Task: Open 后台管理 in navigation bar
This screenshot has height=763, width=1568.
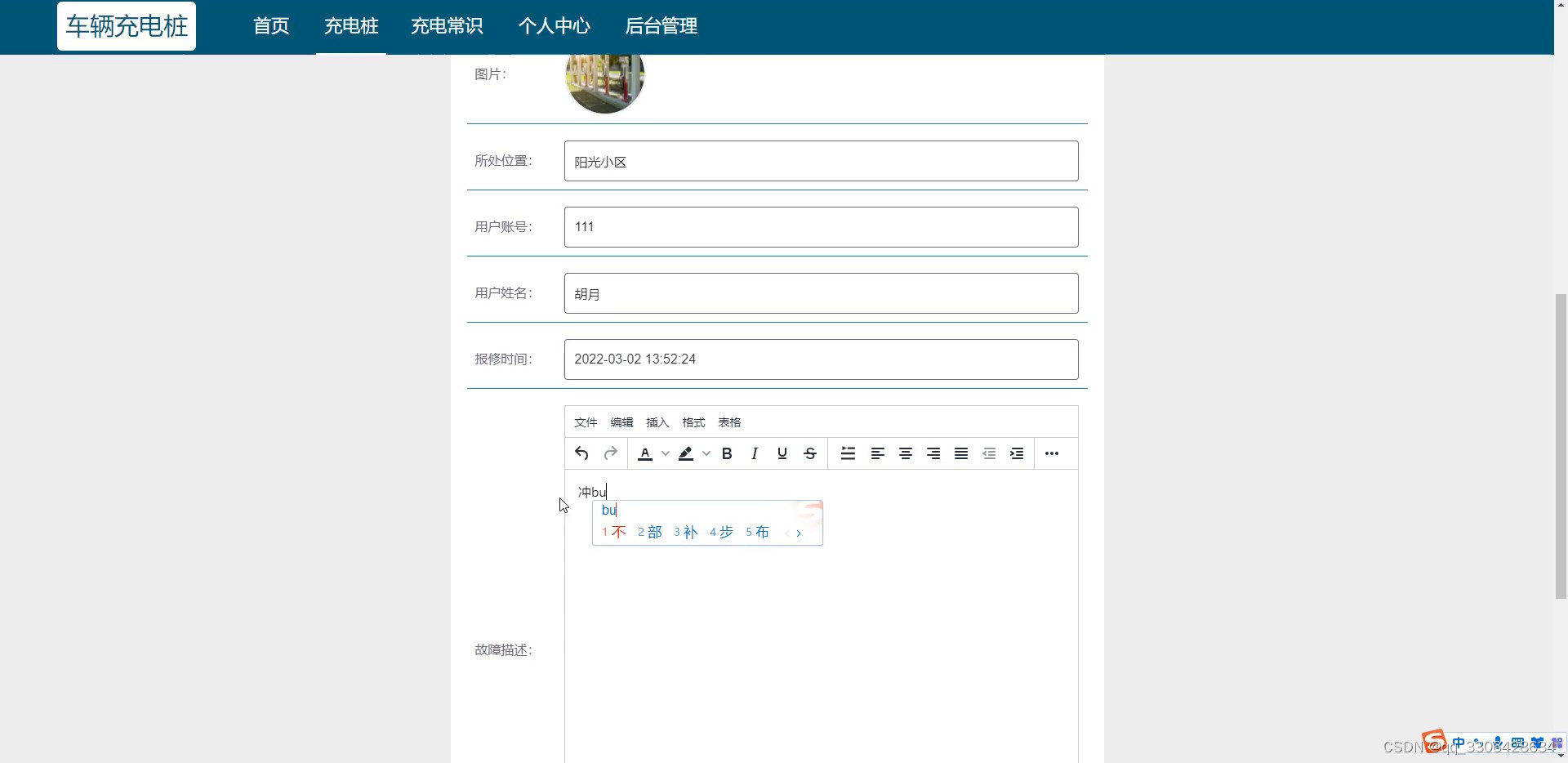Action: pos(661,26)
